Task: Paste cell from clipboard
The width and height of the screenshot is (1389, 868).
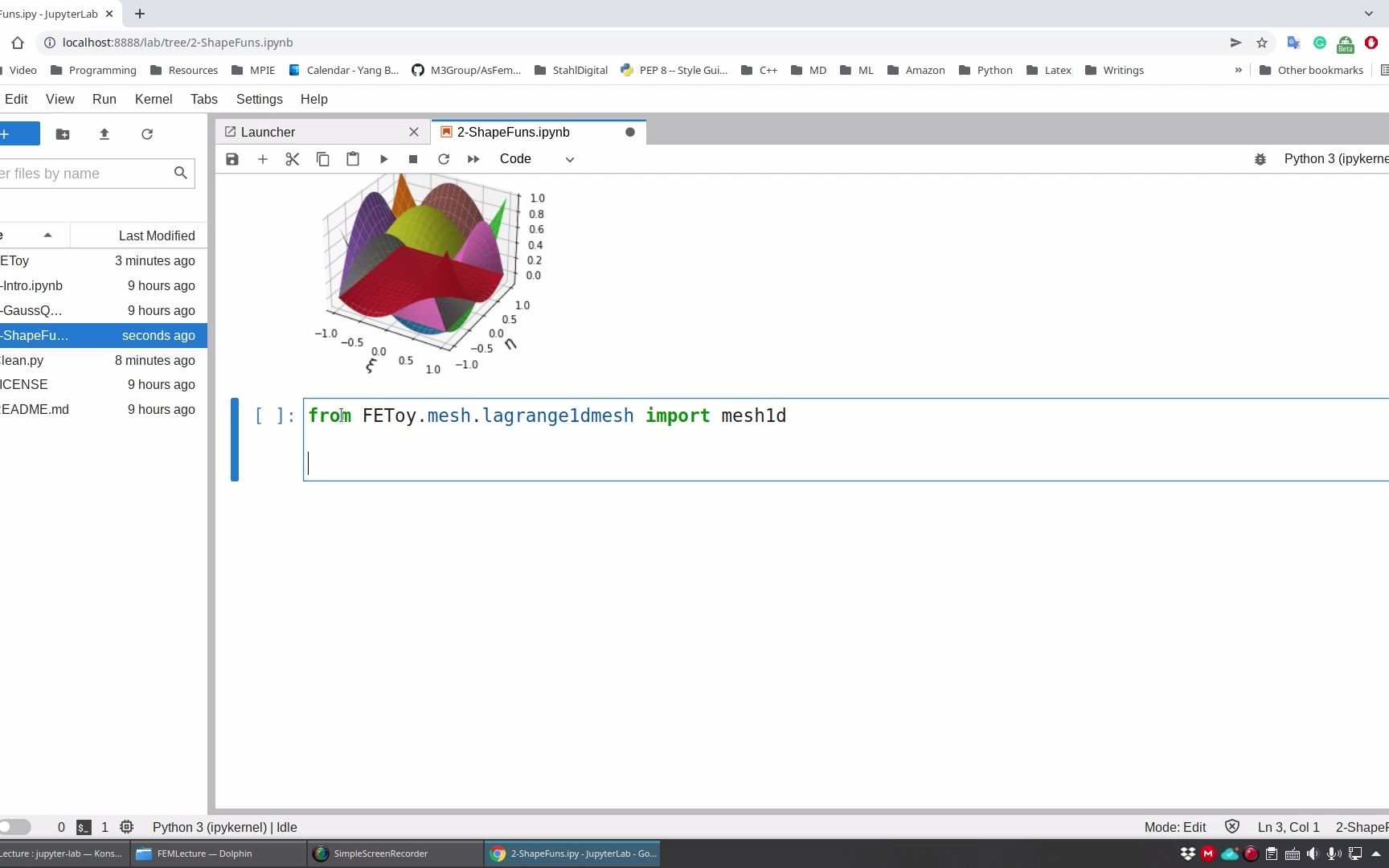Action: pos(353,159)
